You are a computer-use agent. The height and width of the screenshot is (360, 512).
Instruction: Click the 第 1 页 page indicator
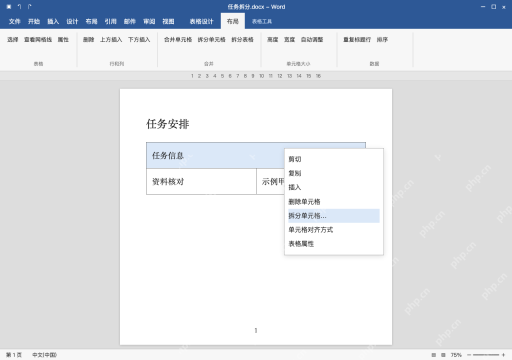point(14,355)
